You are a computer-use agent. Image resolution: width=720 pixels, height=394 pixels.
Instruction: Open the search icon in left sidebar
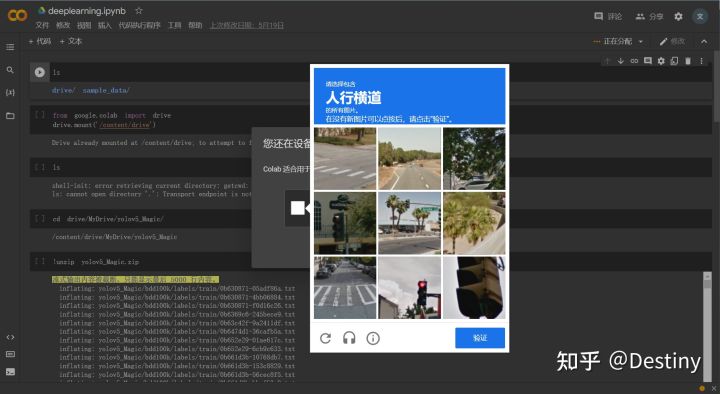(10, 70)
